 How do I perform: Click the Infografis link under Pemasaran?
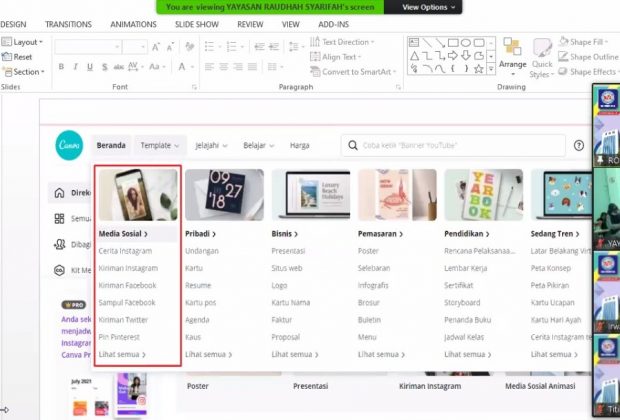pyautogui.click(x=373, y=286)
